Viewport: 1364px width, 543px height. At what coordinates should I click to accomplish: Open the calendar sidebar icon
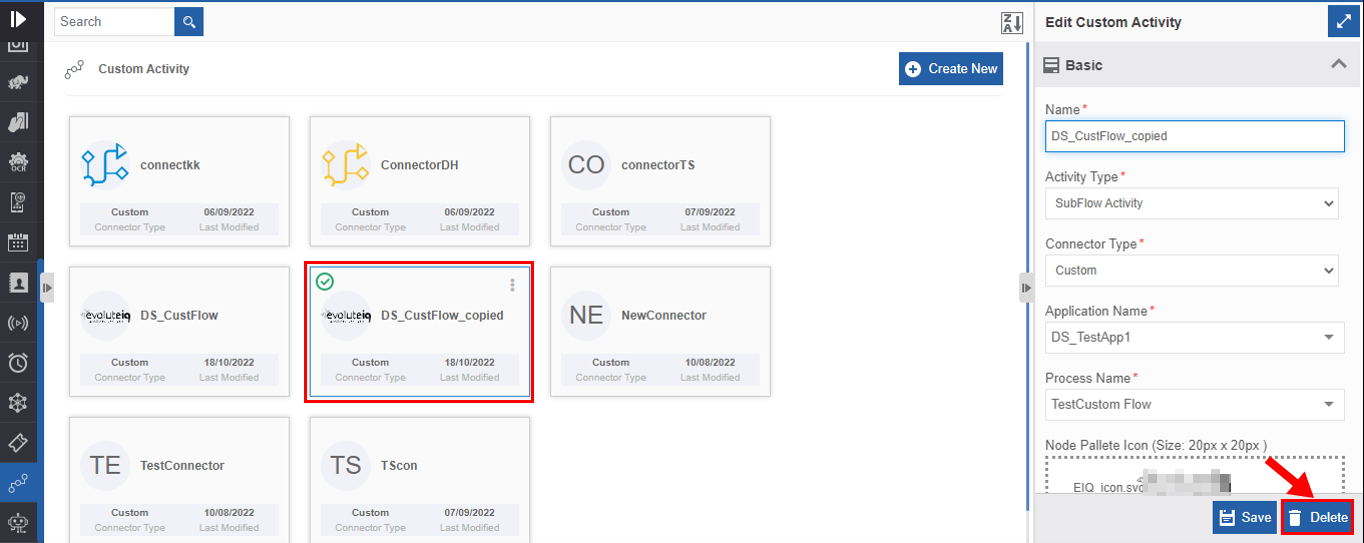pos(18,242)
